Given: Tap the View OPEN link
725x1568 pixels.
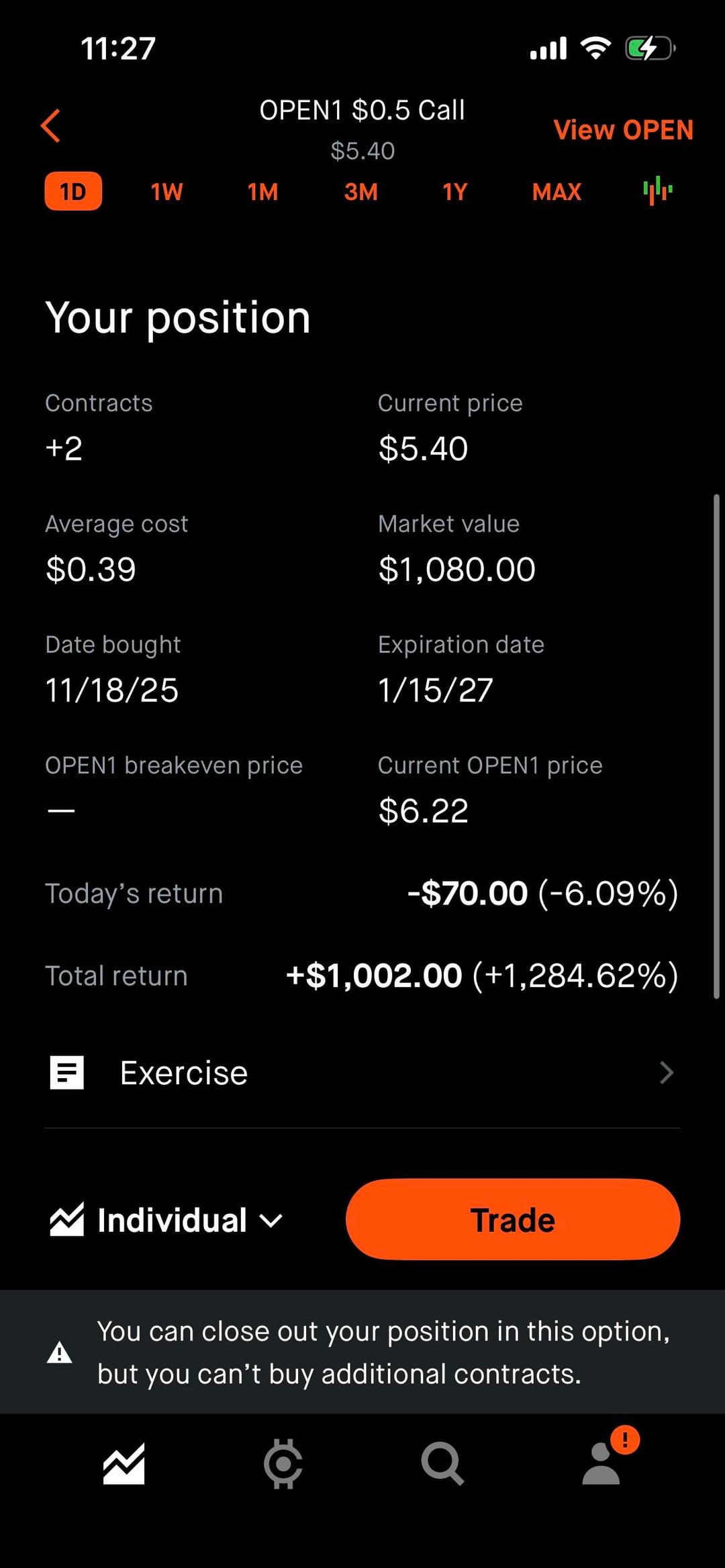Looking at the screenshot, I should tap(623, 129).
